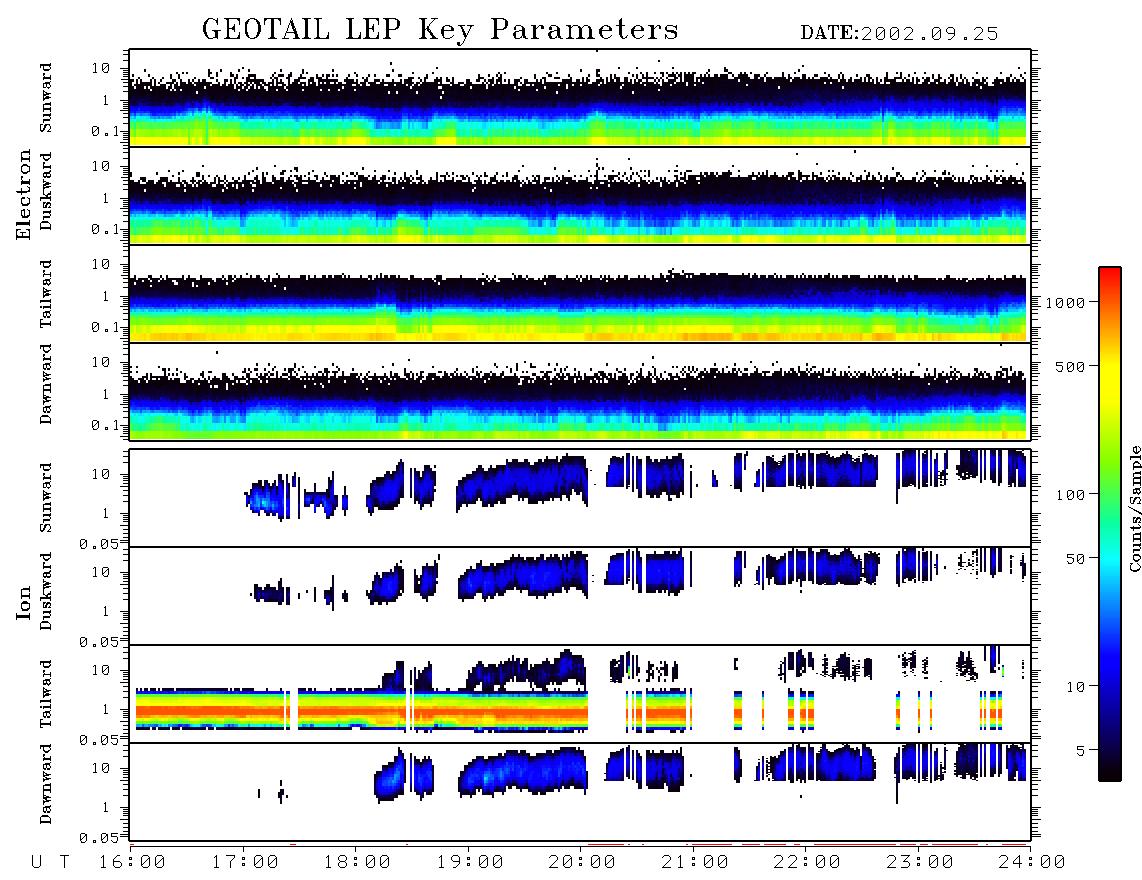
Task: Select the DATE:2002.09.25 label
Action: pos(899,34)
